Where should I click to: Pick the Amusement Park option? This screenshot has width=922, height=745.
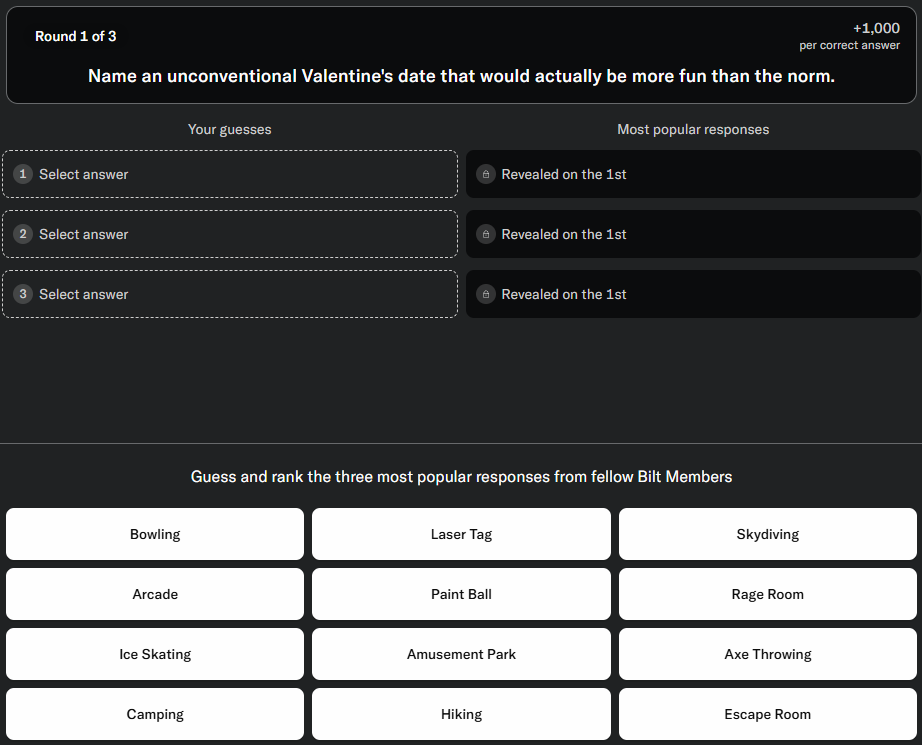[x=461, y=654]
